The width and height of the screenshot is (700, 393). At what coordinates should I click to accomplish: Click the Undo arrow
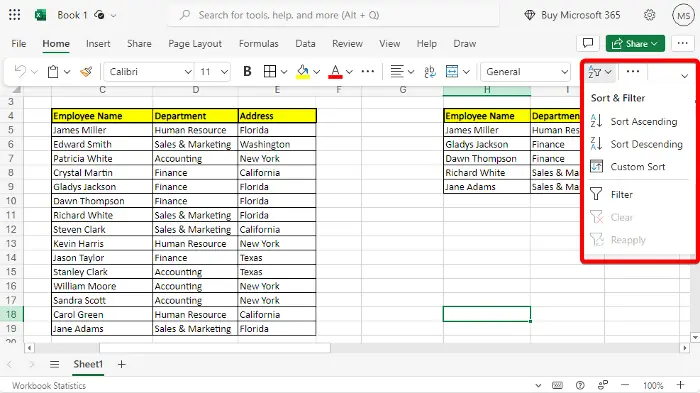20,71
